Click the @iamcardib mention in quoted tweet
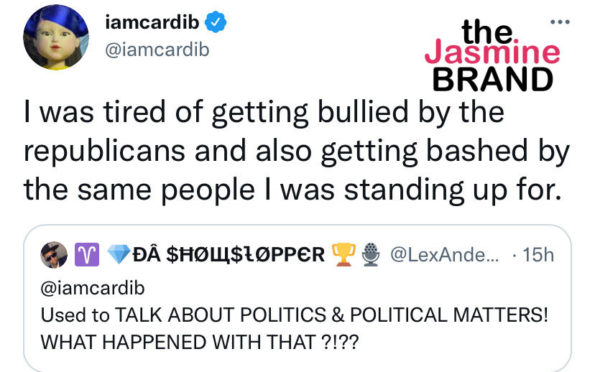Screen dimensions: 595x372 [93, 288]
